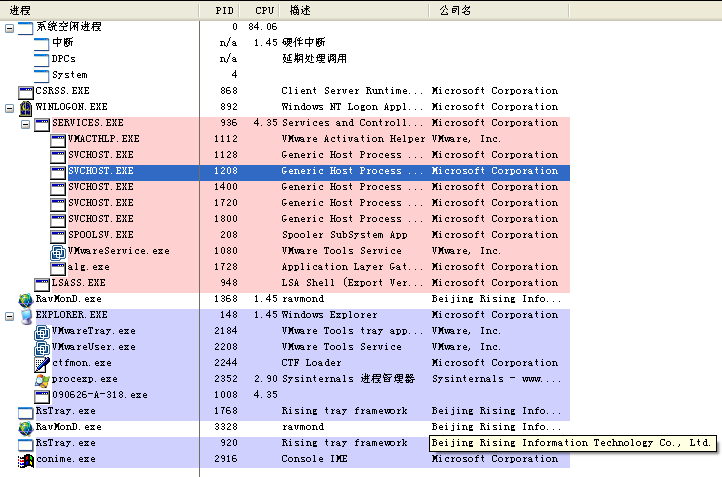Click PID value 1008
Image resolution: width=722 pixels, height=477 pixels.
point(226,395)
